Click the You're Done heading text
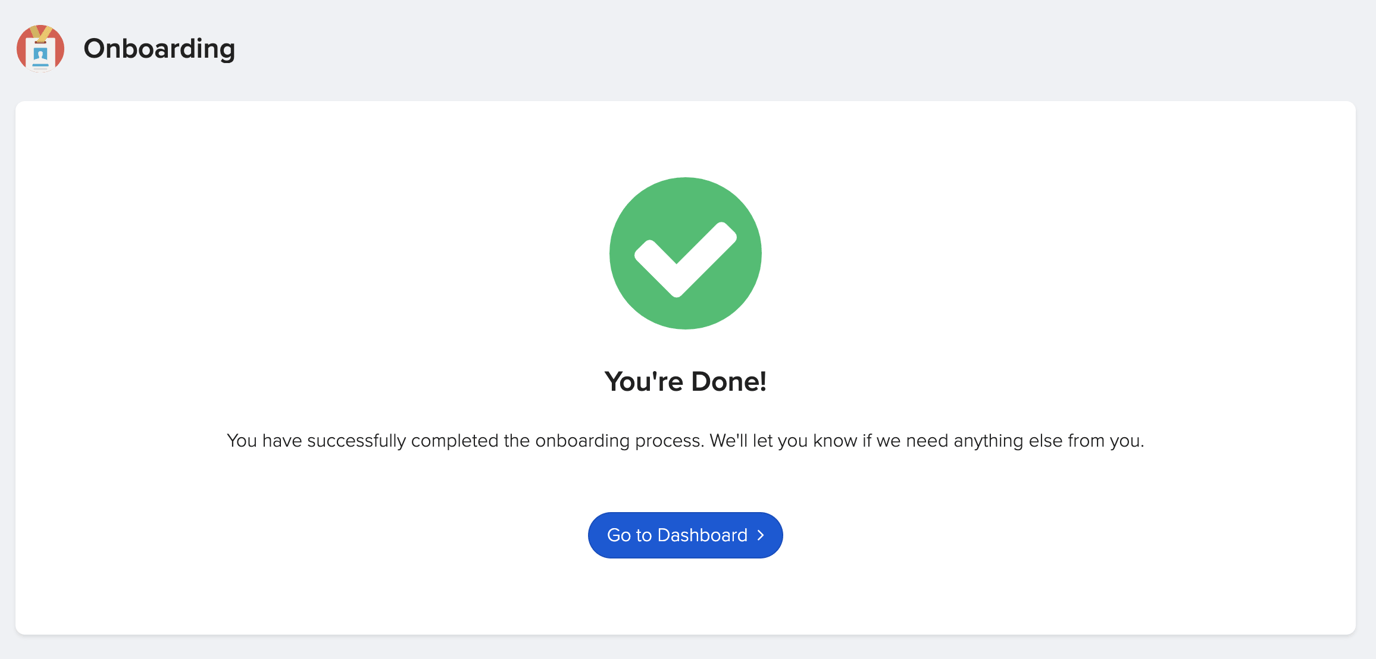Viewport: 1376px width, 659px height. click(685, 381)
